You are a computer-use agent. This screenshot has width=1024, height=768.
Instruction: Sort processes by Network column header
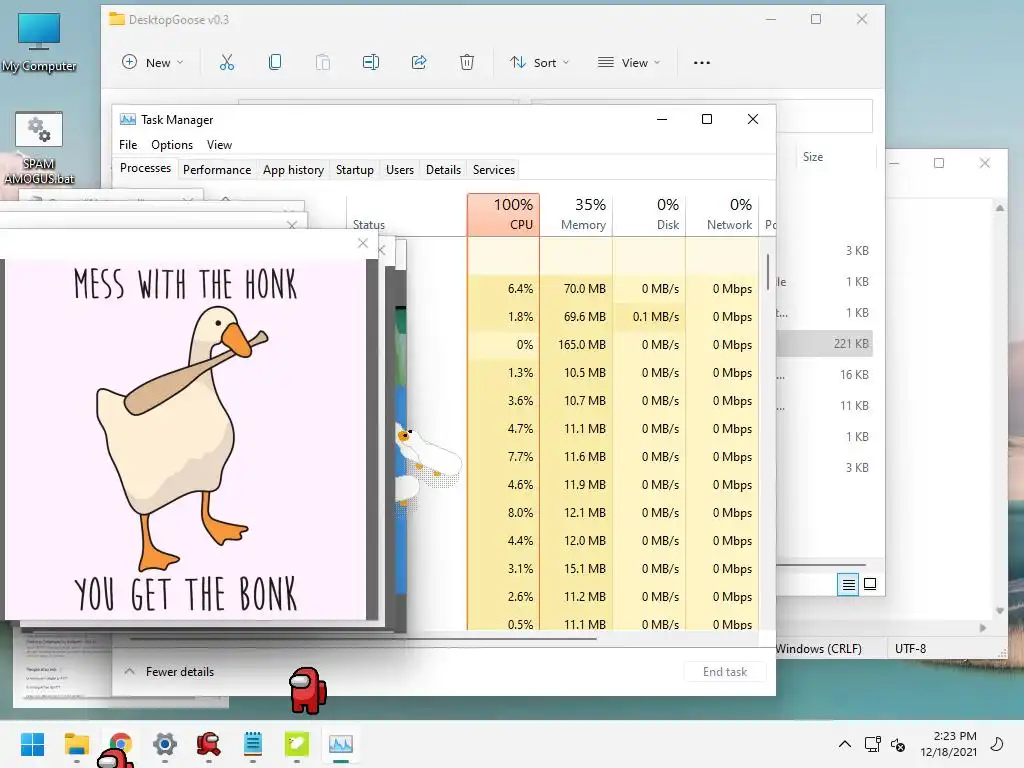point(722,214)
